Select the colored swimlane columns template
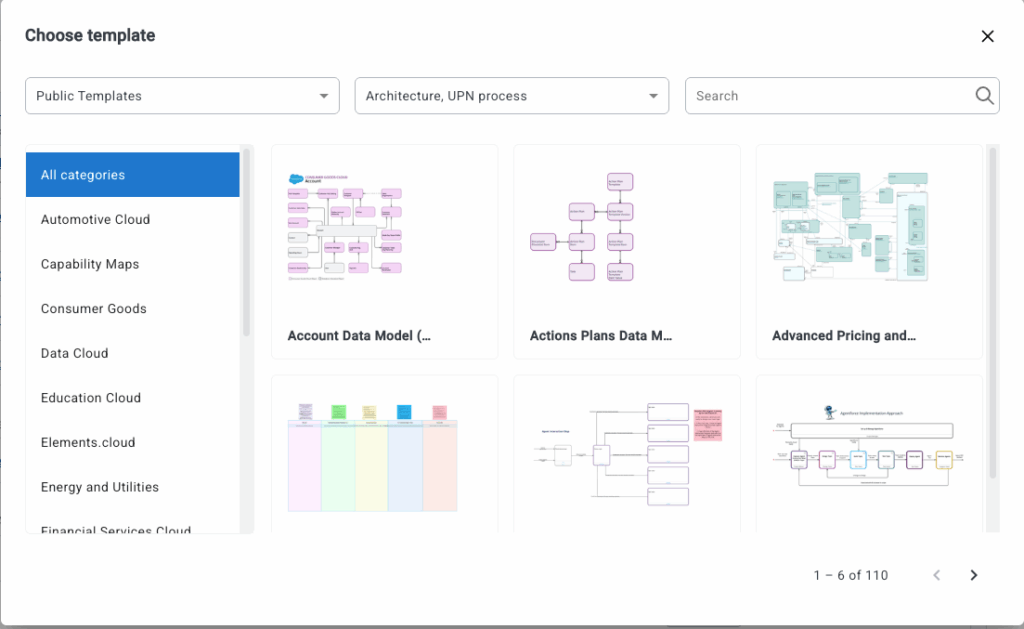This screenshot has height=629, width=1024. [x=385, y=455]
